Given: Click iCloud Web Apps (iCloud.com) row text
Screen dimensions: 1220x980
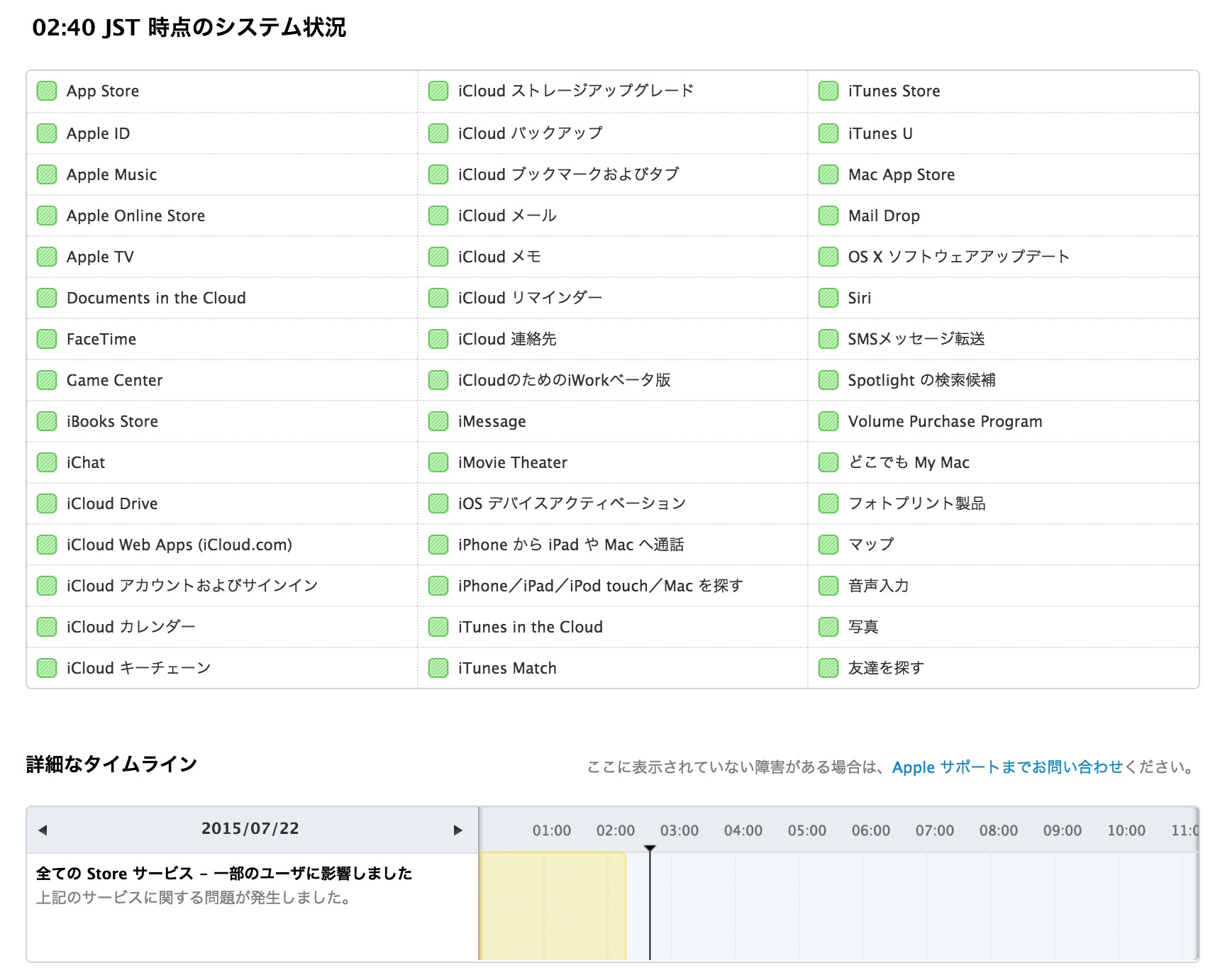Looking at the screenshot, I should tap(179, 545).
